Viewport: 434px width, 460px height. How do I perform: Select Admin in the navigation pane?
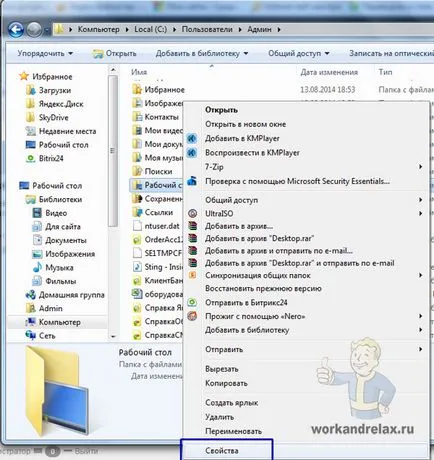pyautogui.click(x=45, y=308)
